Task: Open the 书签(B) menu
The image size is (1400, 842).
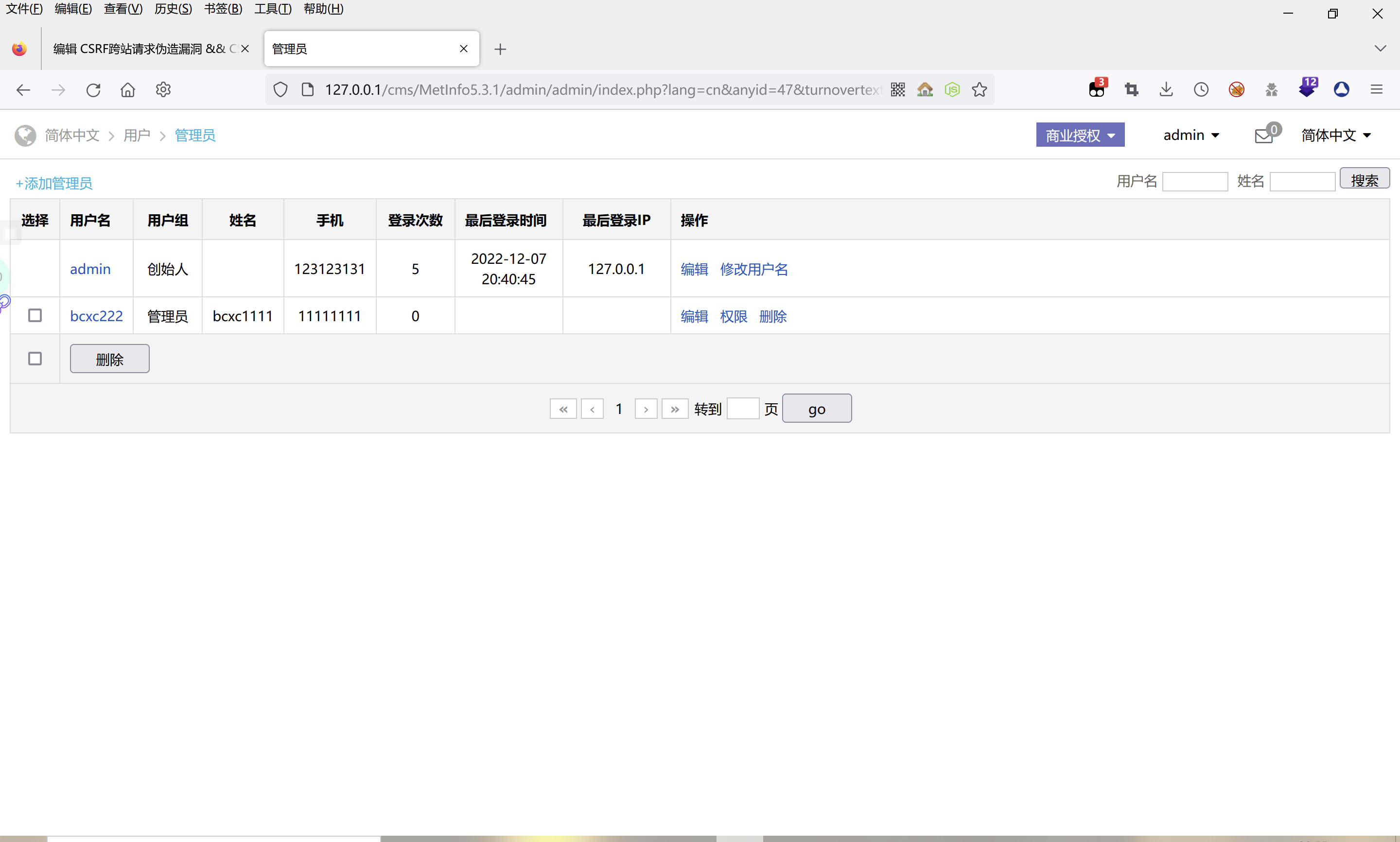Action: (x=223, y=9)
